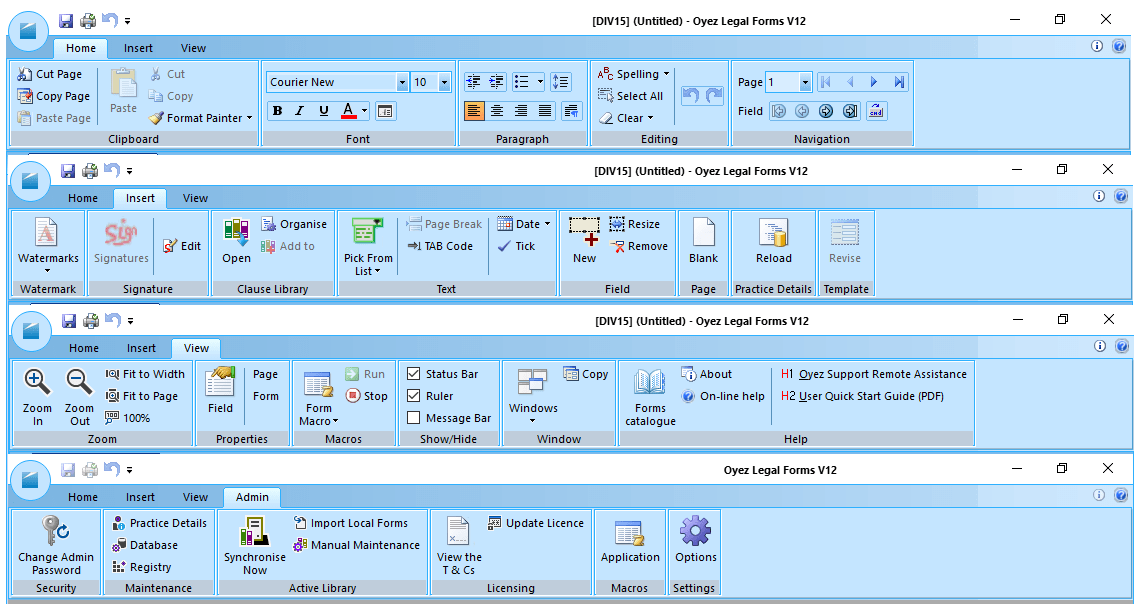
Task: Expand the Date dropdown in Text group
Action: (547, 224)
